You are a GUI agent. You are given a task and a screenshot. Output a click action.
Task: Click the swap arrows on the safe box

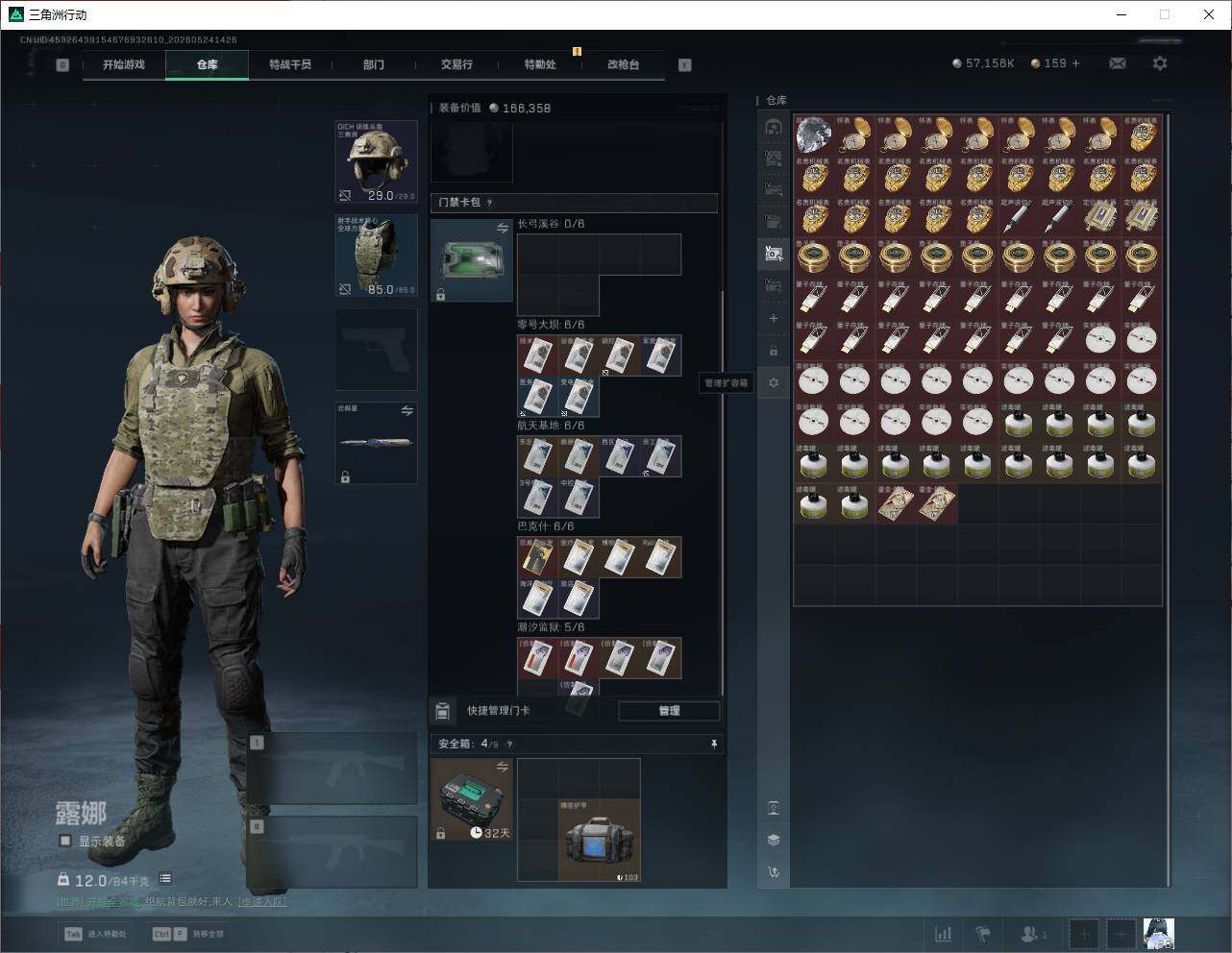[x=502, y=767]
